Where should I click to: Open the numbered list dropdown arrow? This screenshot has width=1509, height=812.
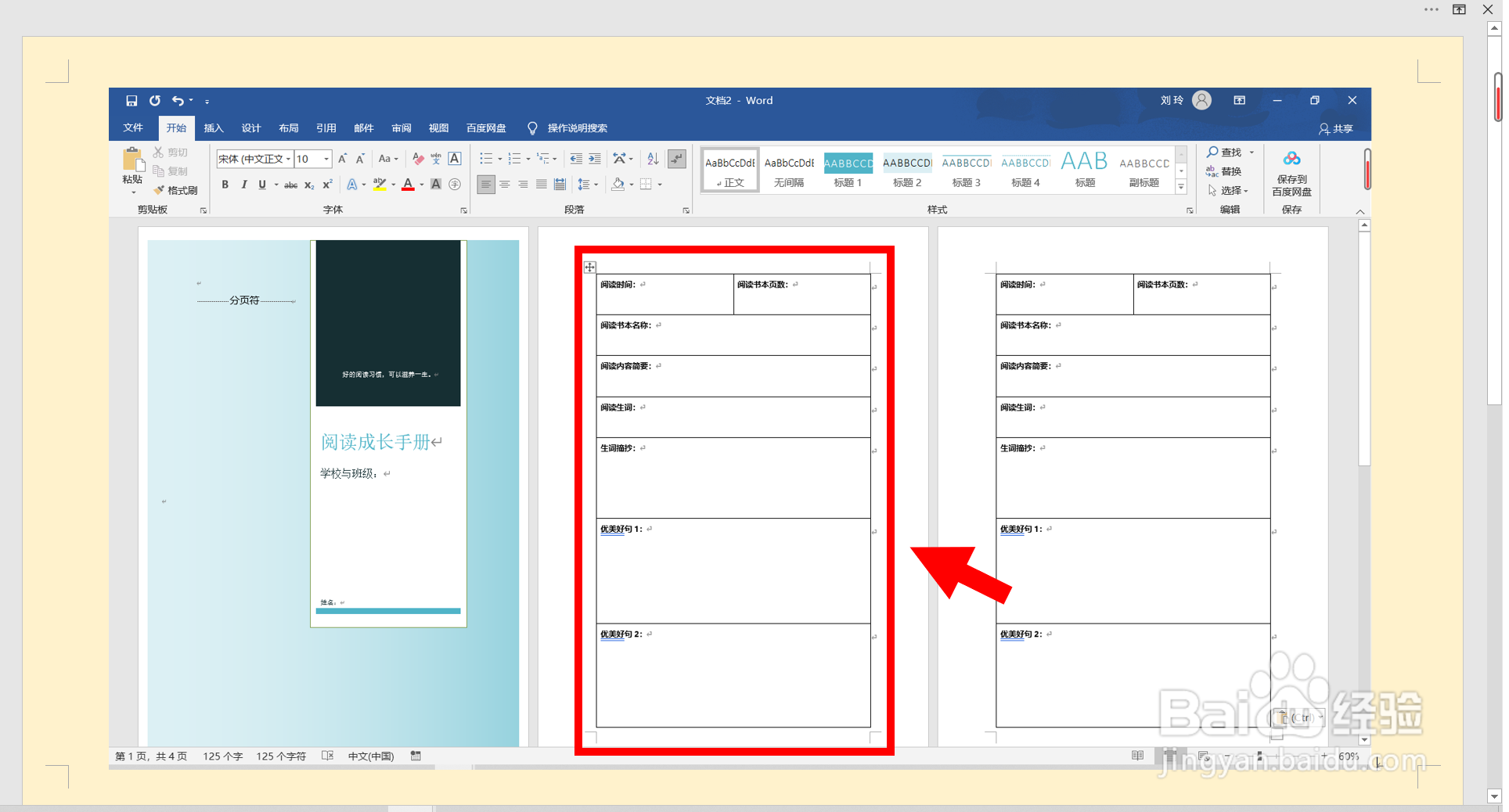(x=528, y=159)
